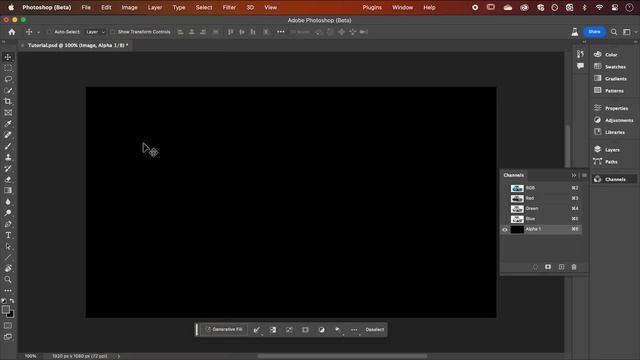Open the Edit Toolbar three-dots button
This screenshot has height=360, width=640.
(8, 291)
